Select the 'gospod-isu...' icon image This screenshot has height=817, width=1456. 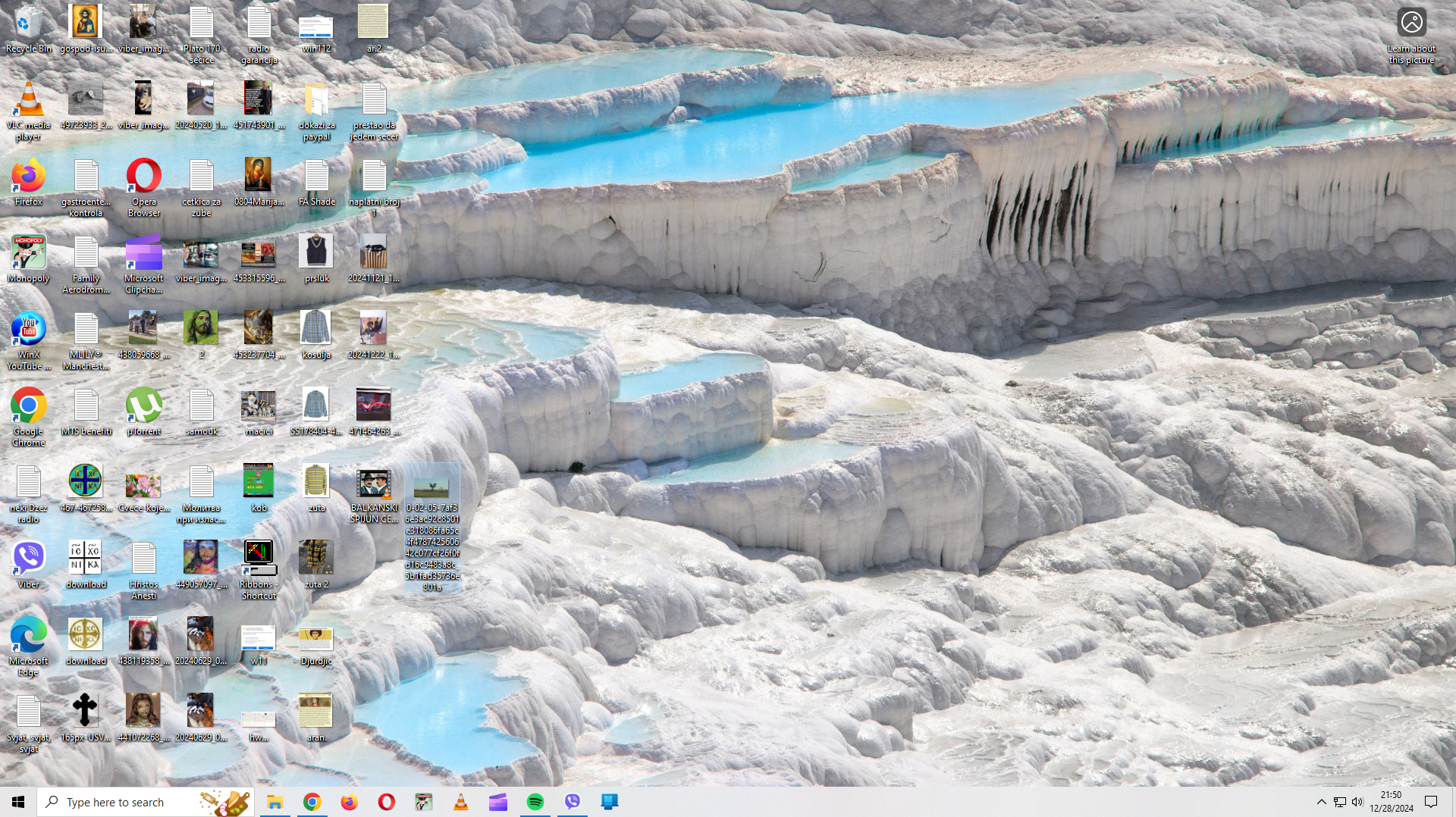tap(86, 29)
